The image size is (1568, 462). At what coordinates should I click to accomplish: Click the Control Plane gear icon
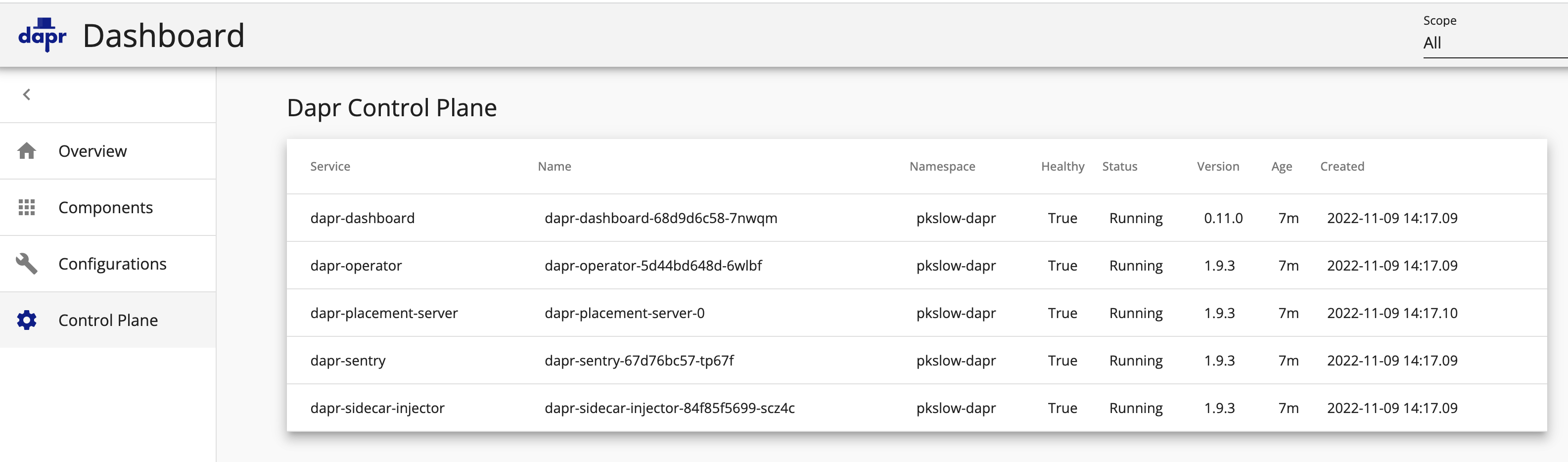(x=27, y=320)
